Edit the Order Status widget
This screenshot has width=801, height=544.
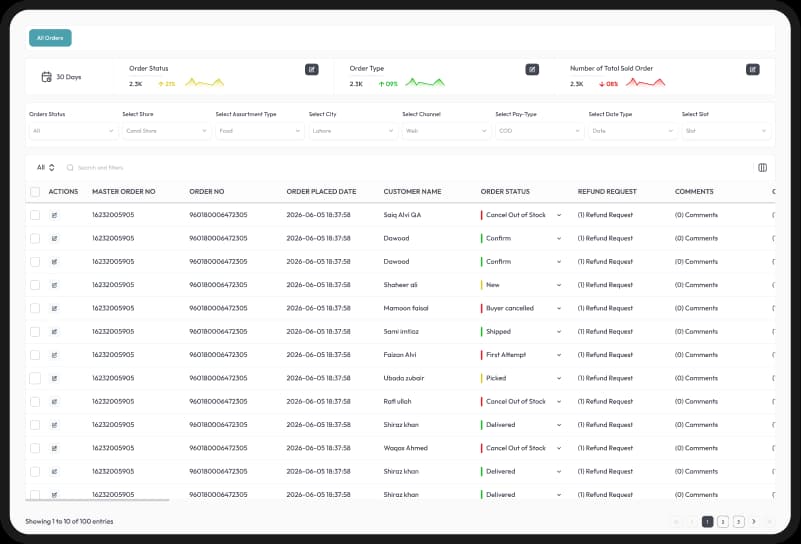312,69
